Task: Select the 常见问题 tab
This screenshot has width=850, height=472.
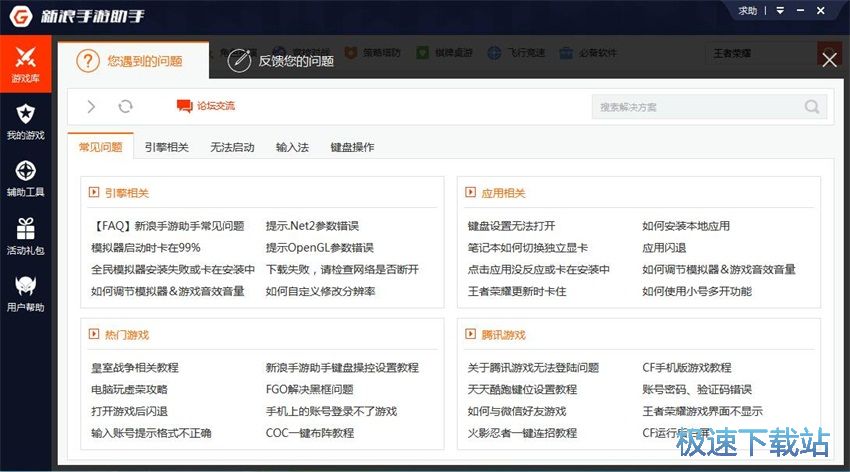Action: tap(100, 147)
